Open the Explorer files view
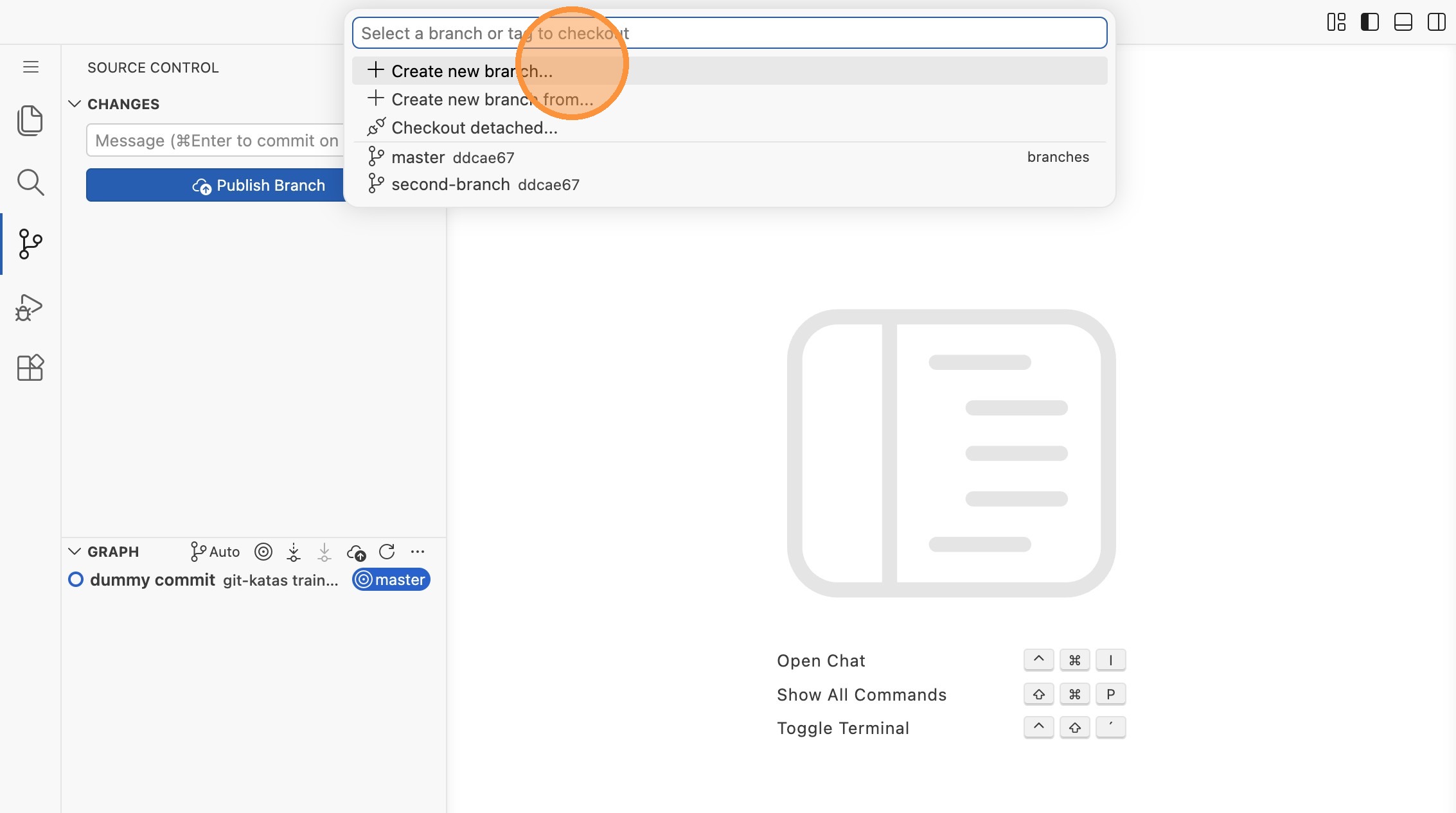This screenshot has width=1456, height=813. click(x=30, y=120)
